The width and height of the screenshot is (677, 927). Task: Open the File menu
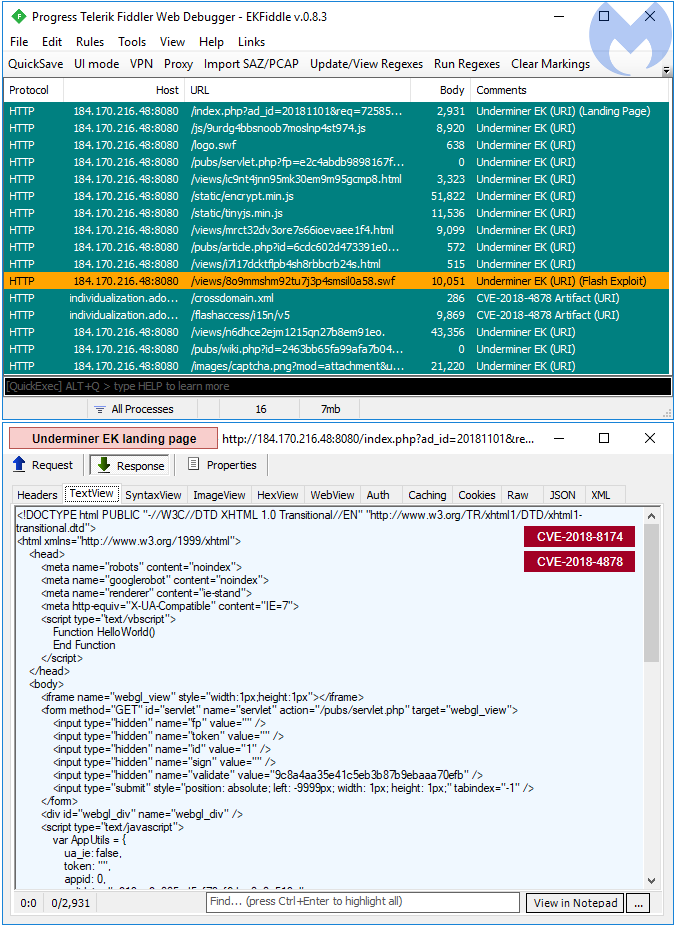tap(19, 42)
